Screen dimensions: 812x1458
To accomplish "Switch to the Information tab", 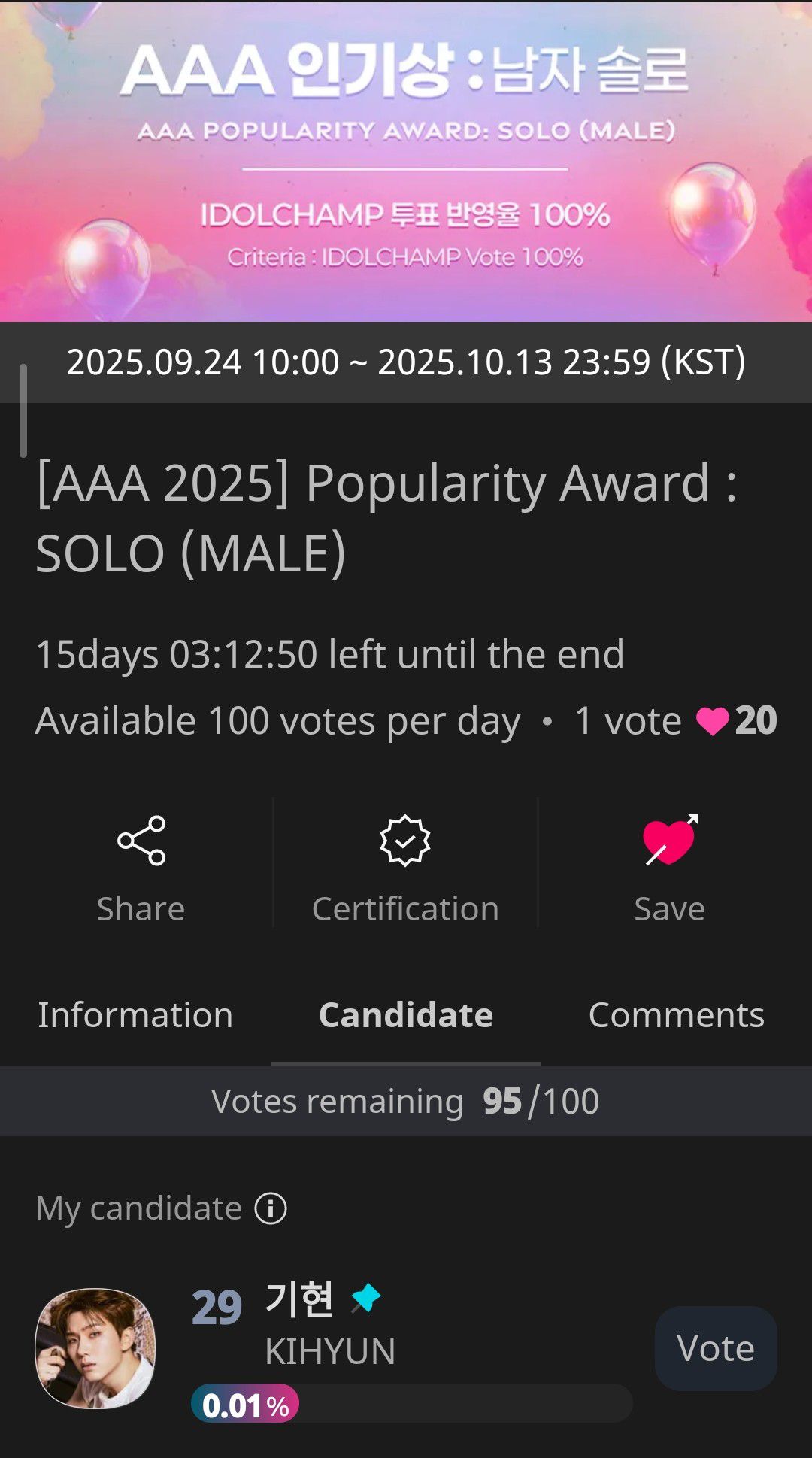I will click(135, 1015).
